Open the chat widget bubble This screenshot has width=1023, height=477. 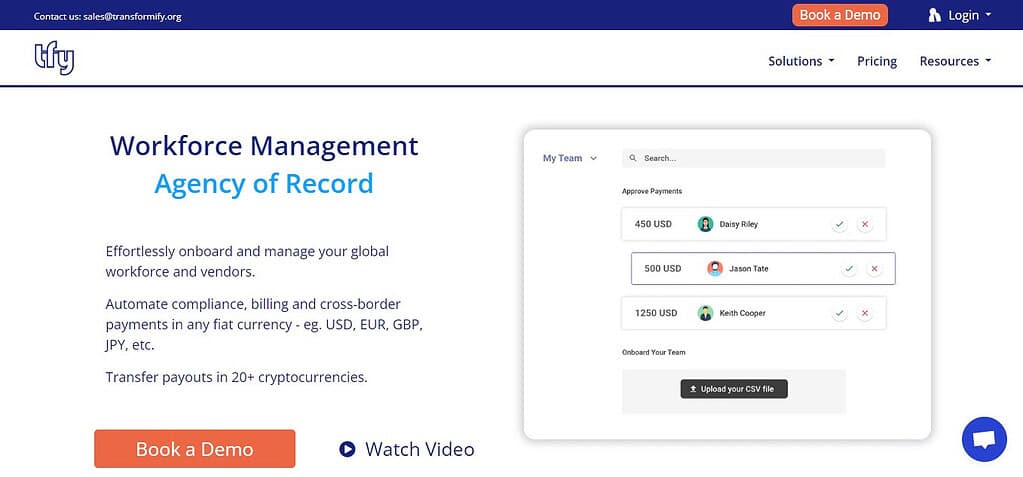984,439
